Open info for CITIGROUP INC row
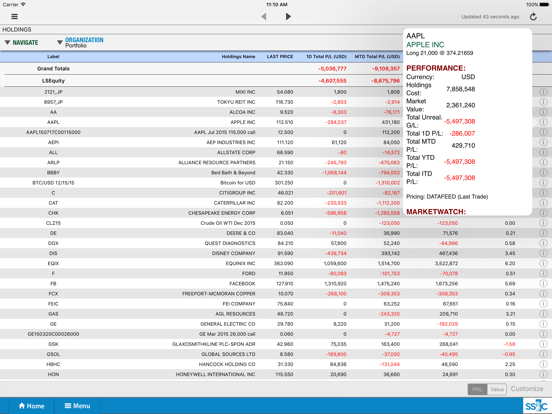 point(543,193)
